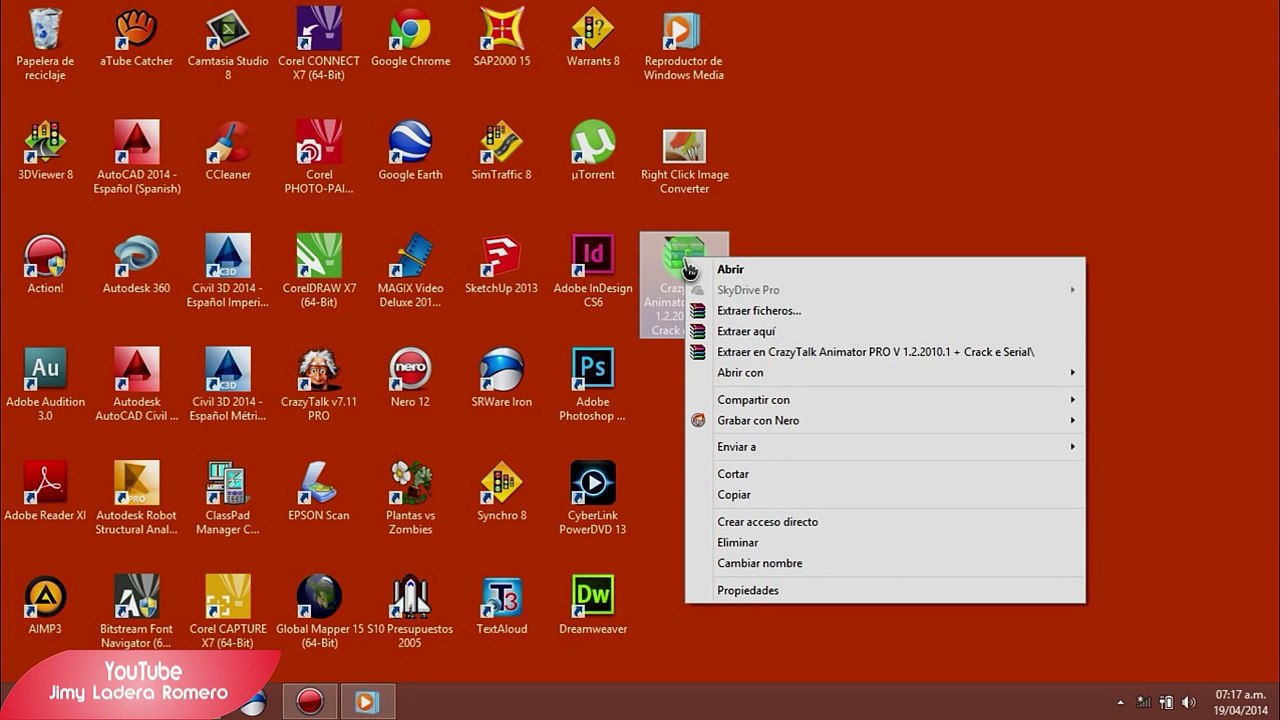Select the µTorrent desktop icon
Viewport: 1280px width, 720px height.
coord(593,151)
